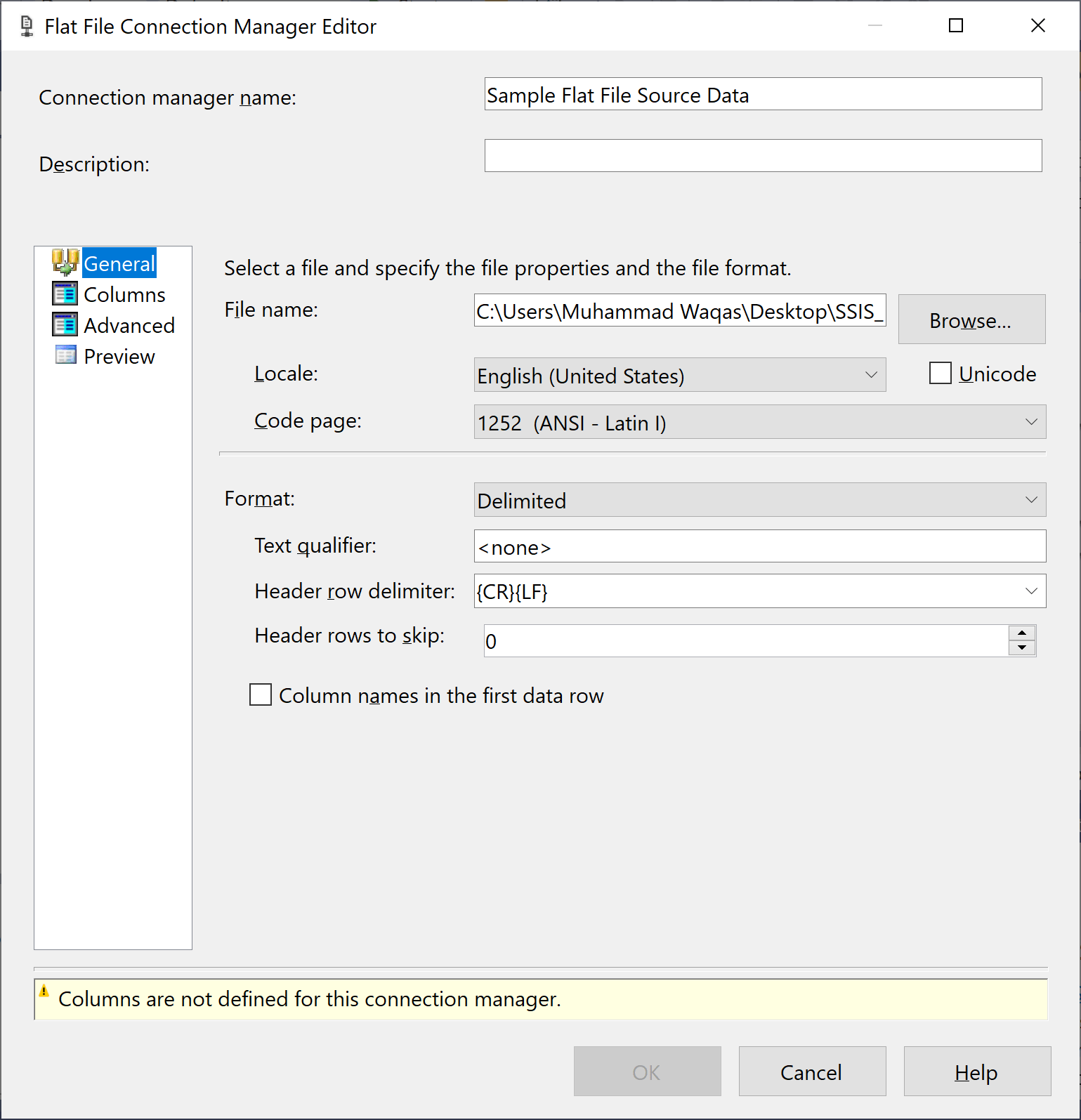Maximize the editor window
This screenshot has width=1081, height=1120.
956,25
